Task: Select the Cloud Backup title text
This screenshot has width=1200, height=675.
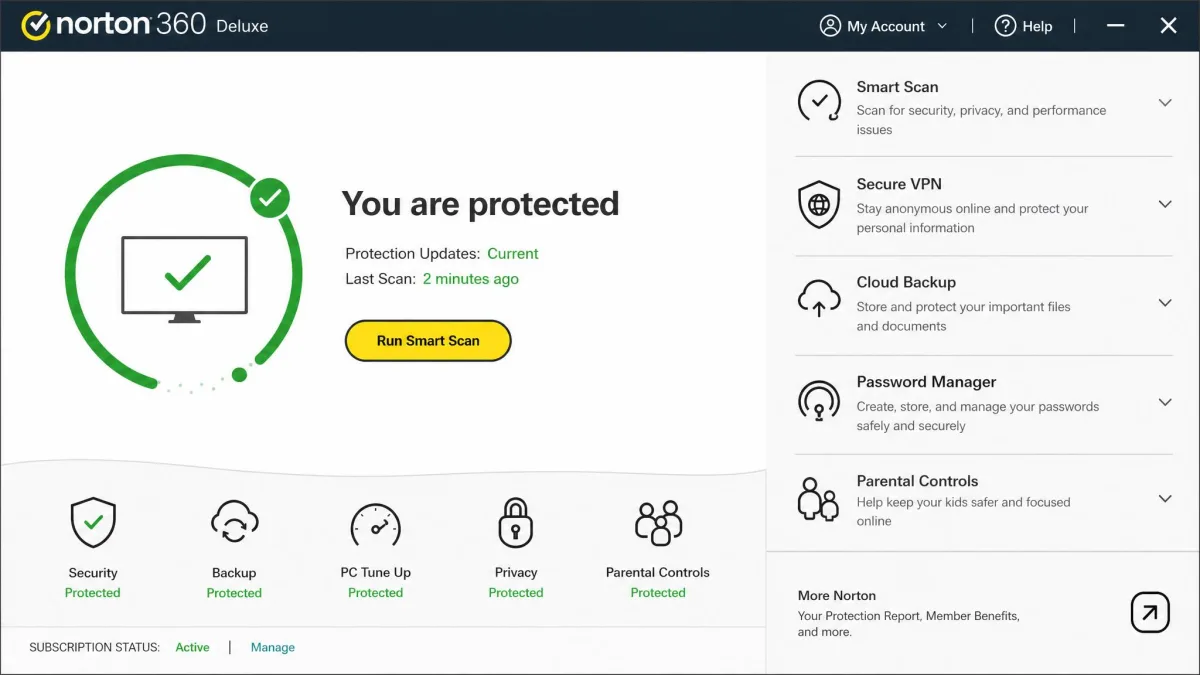Action: (x=906, y=282)
